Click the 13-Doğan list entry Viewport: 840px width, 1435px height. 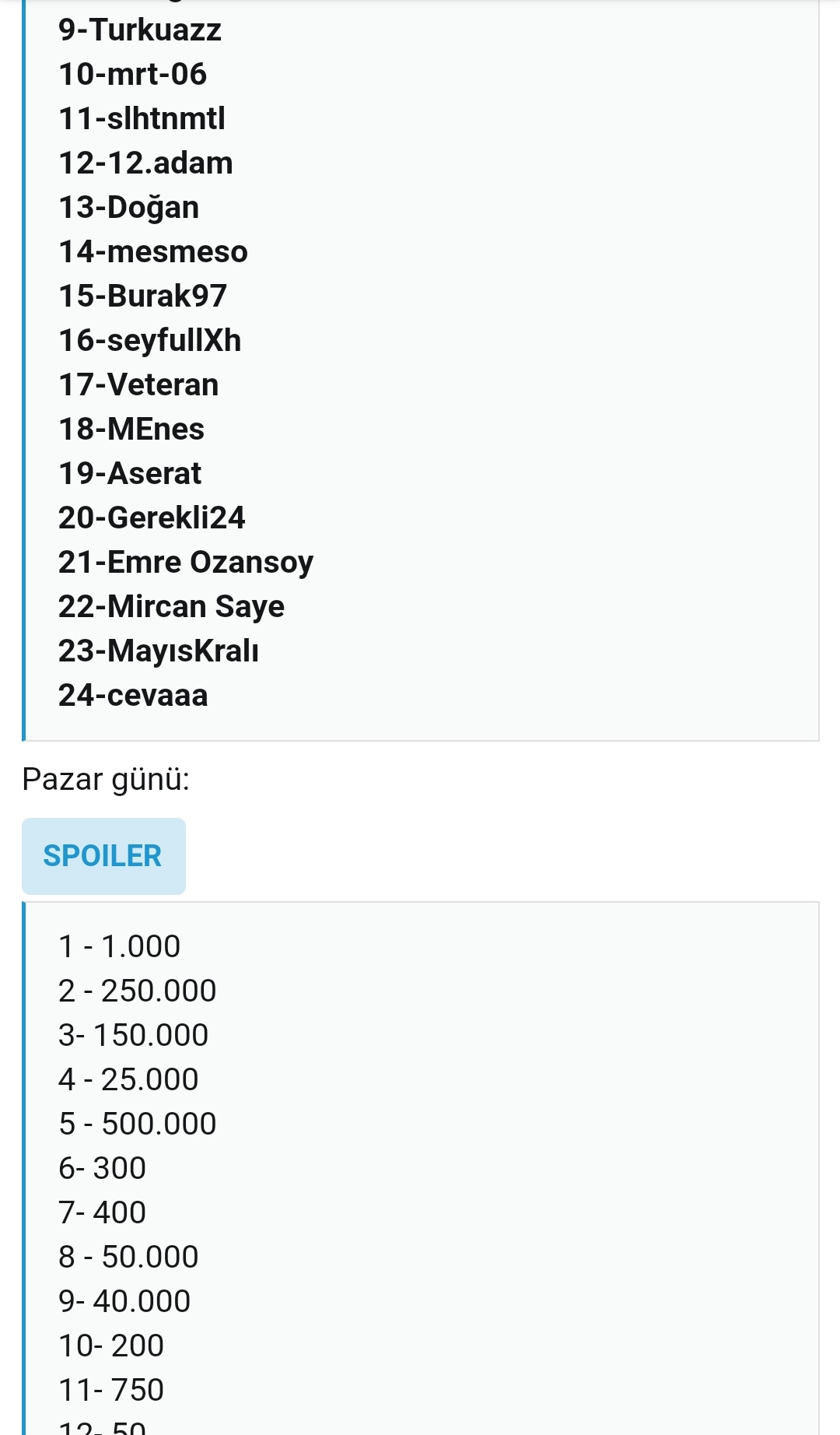[129, 208]
